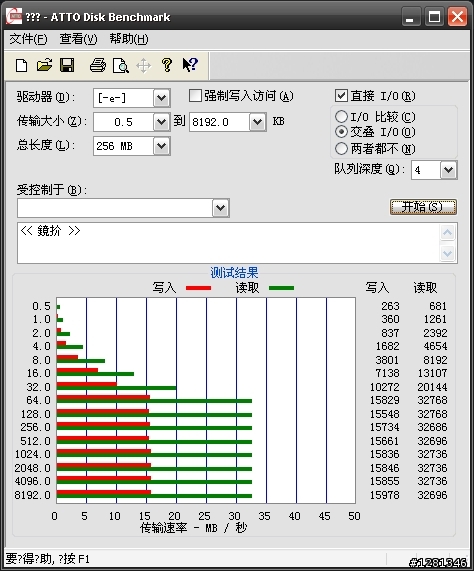Click the write value 10272

385,387
